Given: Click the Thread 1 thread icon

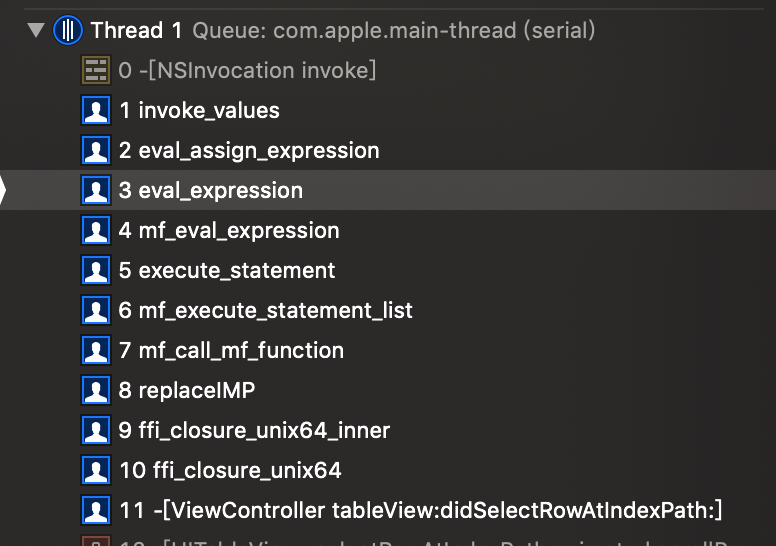Looking at the screenshot, I should pos(68,31).
